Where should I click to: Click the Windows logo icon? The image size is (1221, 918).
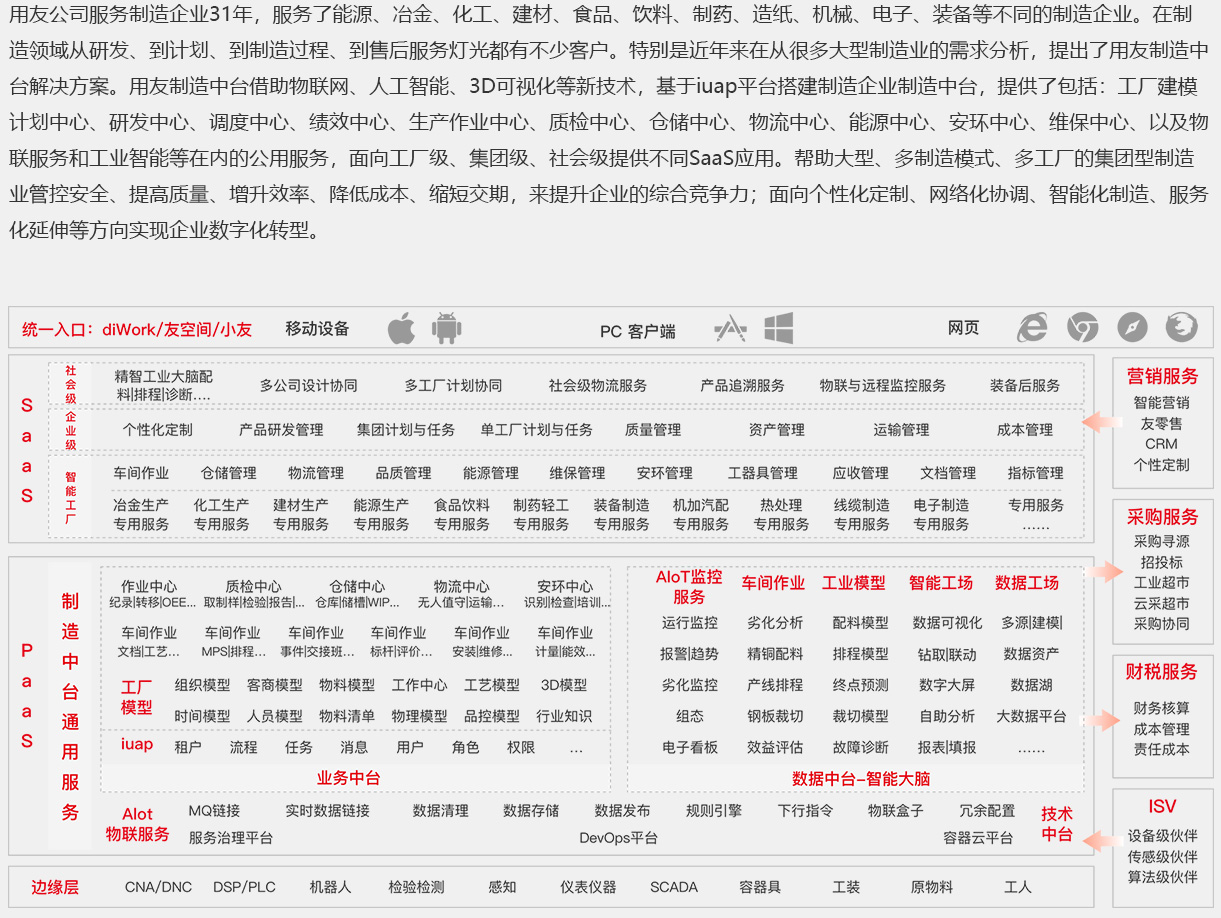(778, 328)
